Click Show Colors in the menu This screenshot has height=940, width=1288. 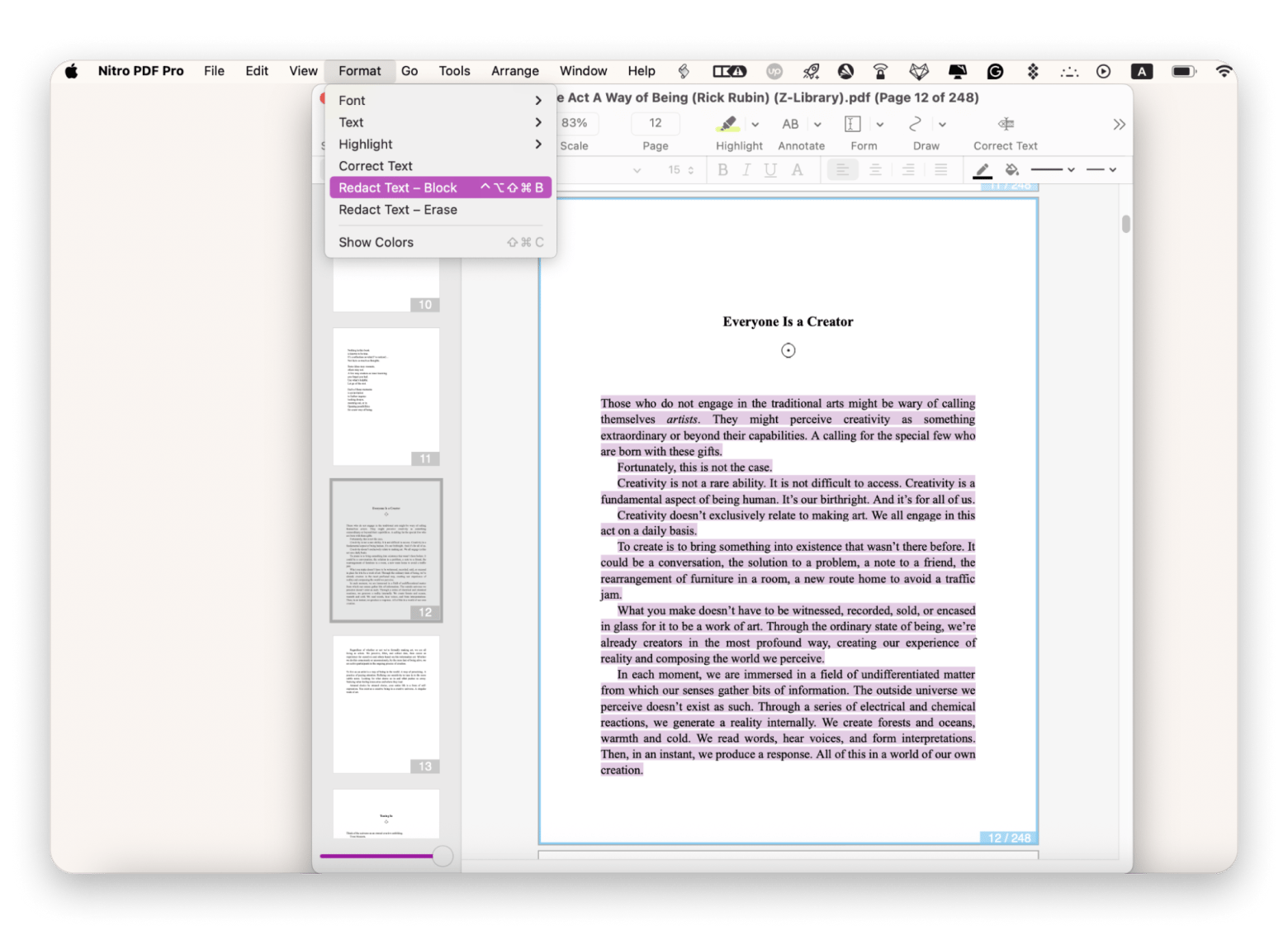[x=376, y=242]
